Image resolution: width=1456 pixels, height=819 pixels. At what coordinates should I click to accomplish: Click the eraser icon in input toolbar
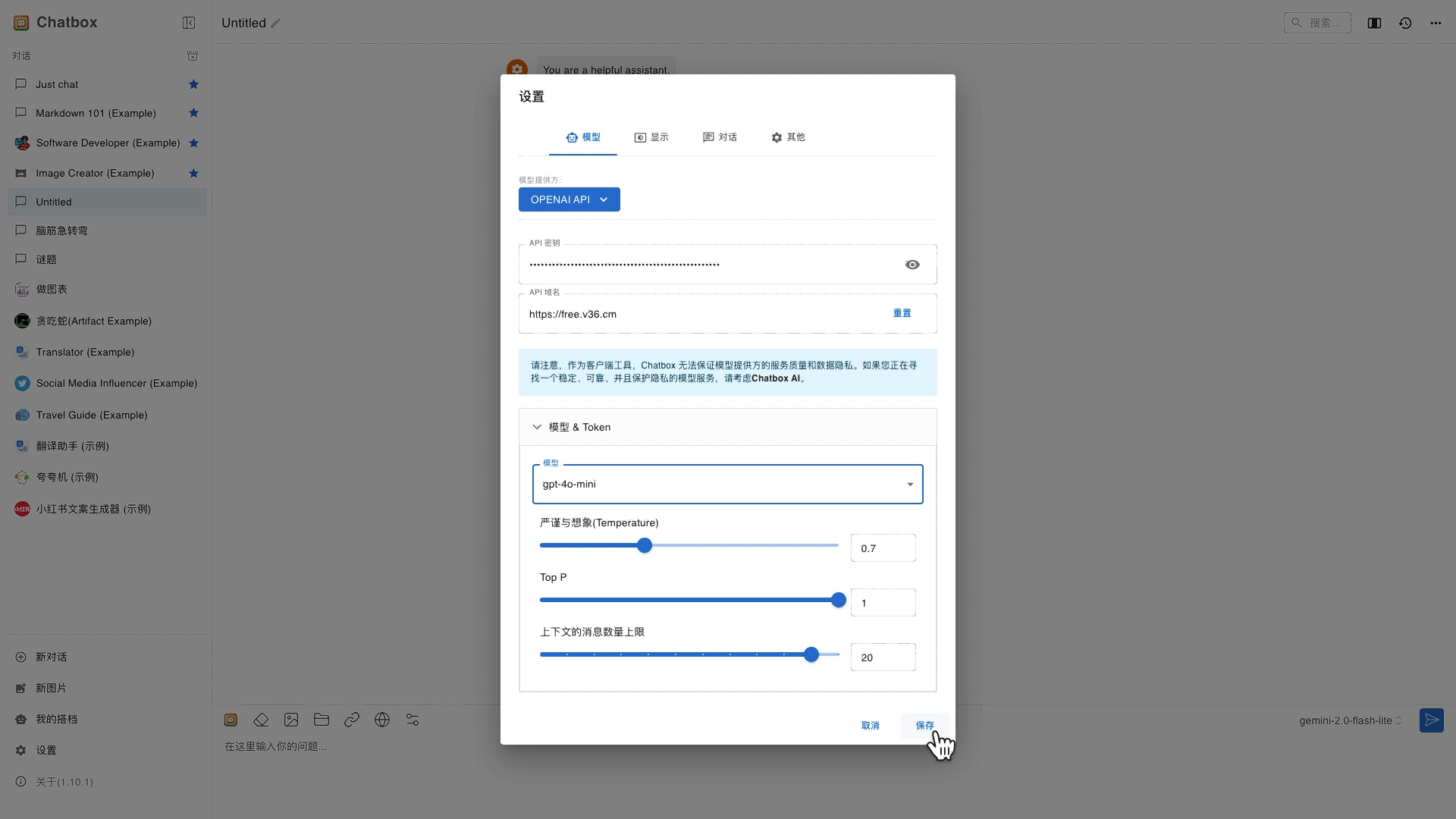[x=261, y=720]
